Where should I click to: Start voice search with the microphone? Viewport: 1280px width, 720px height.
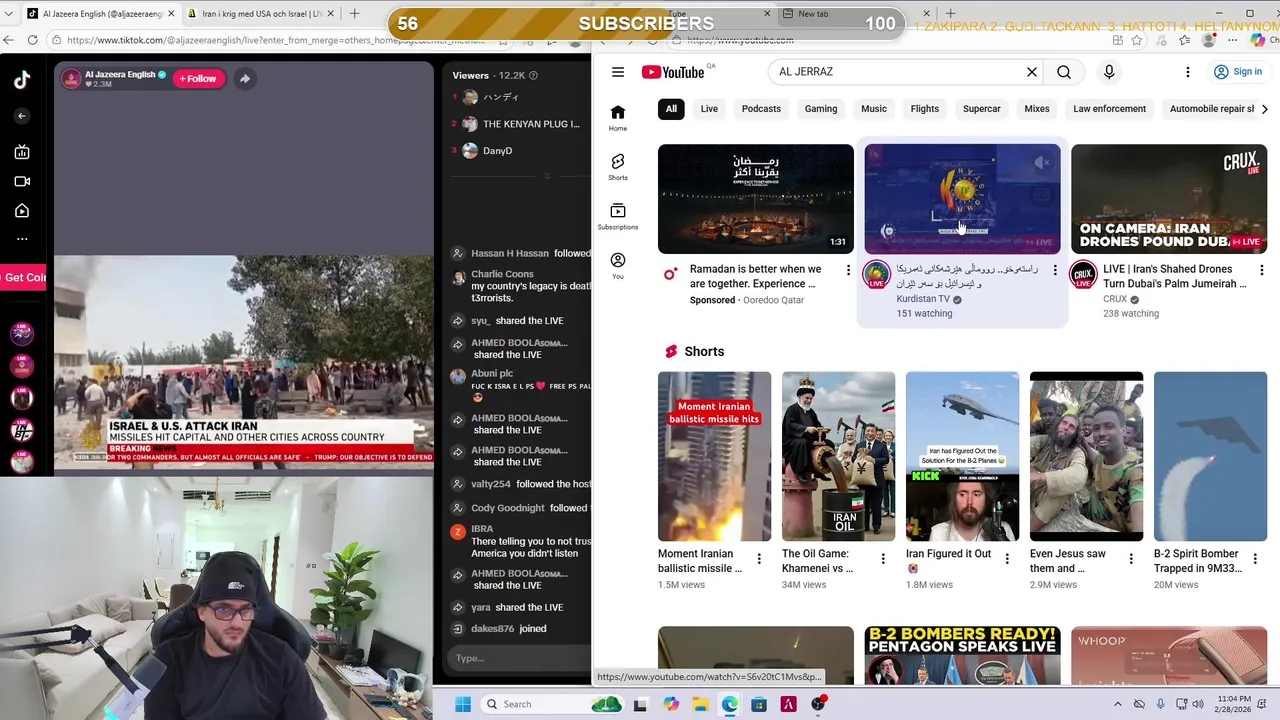1109,72
